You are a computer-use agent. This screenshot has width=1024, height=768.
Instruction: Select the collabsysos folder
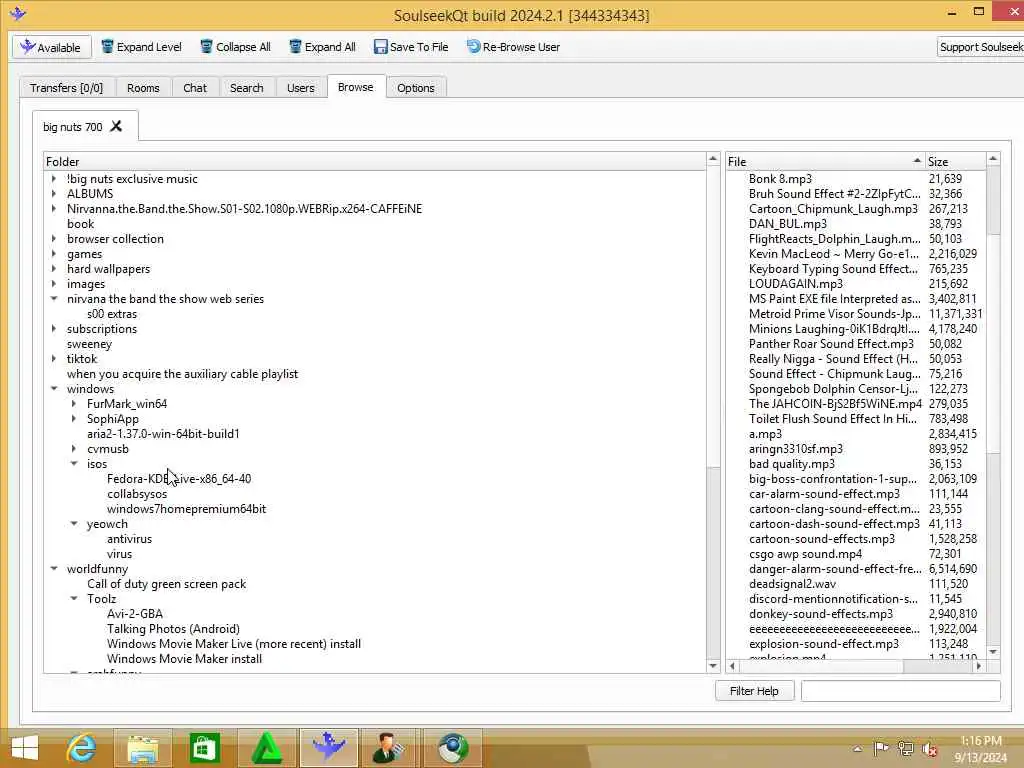(137, 494)
